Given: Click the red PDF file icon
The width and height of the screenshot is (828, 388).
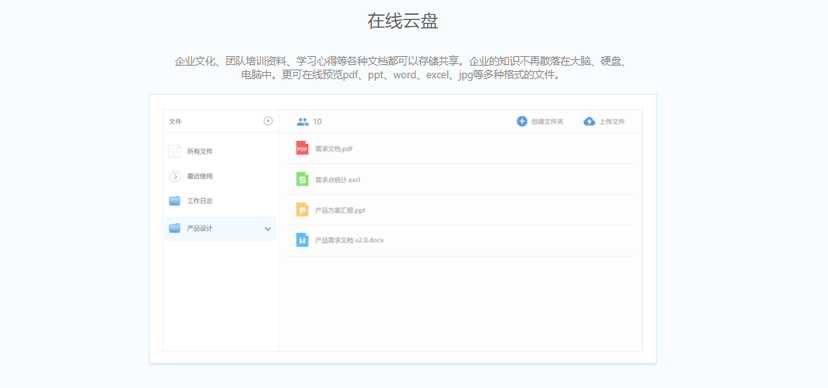Looking at the screenshot, I should [x=302, y=148].
